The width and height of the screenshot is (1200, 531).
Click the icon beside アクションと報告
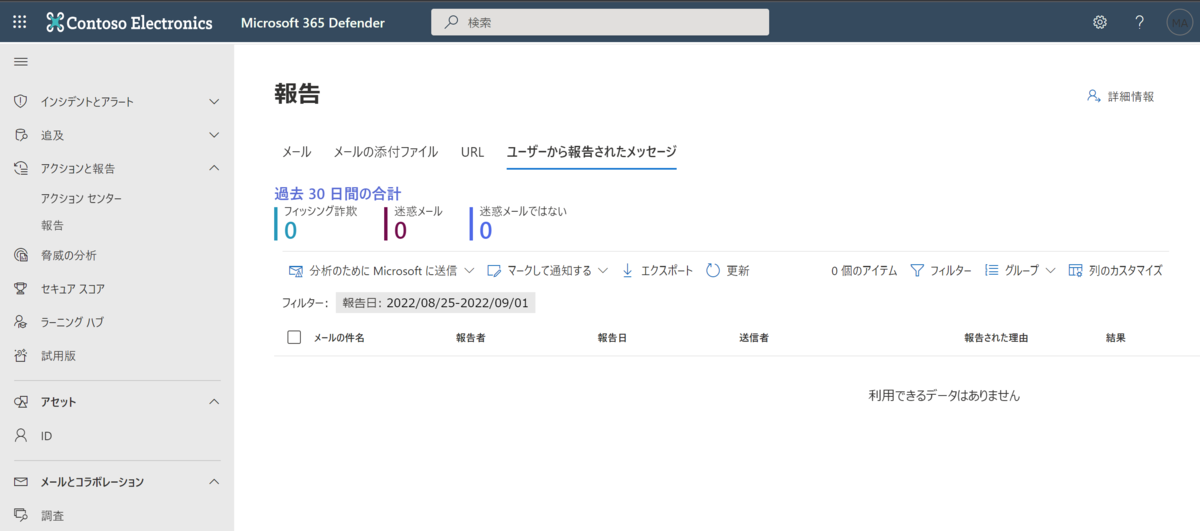click(20, 168)
